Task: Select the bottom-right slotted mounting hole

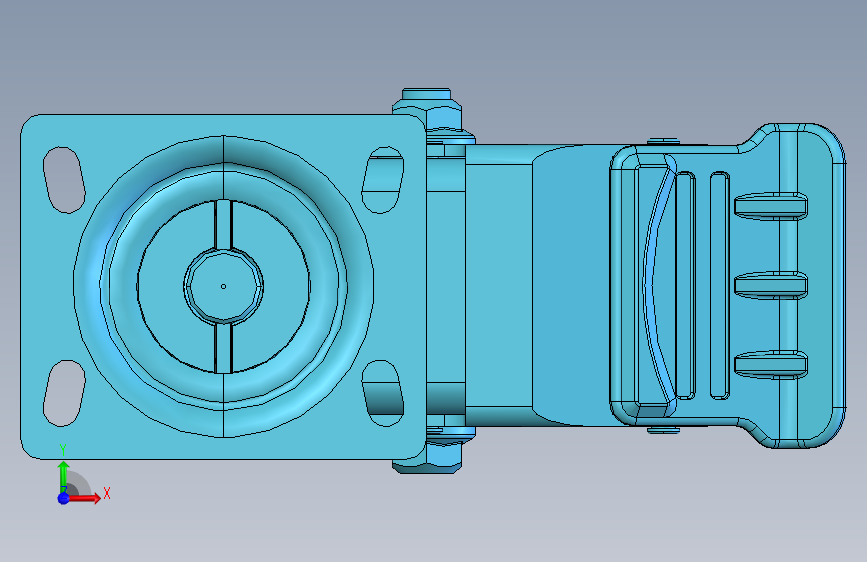Action: pos(383,393)
